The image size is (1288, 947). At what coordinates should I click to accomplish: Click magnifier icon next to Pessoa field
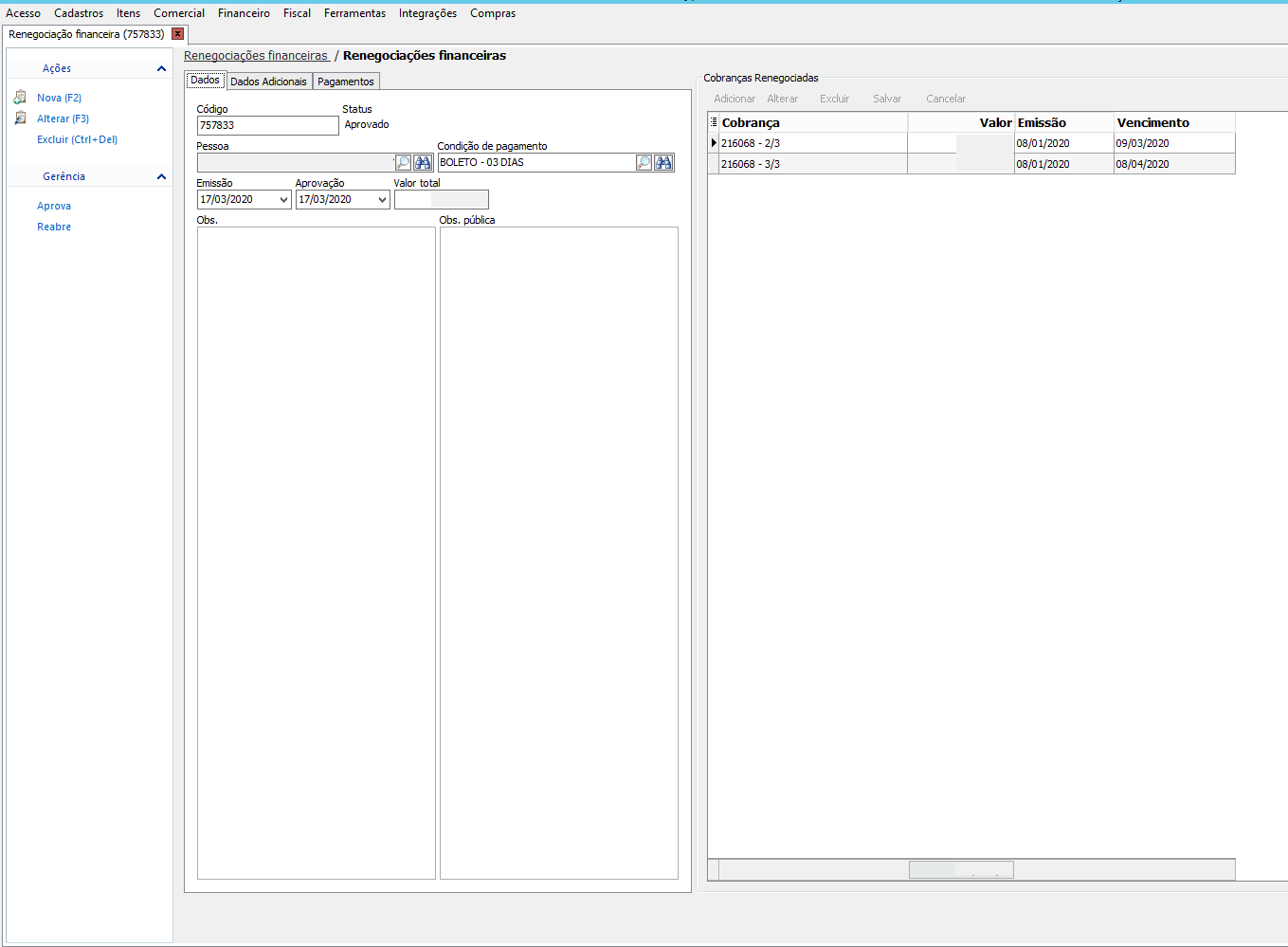pyautogui.click(x=404, y=163)
